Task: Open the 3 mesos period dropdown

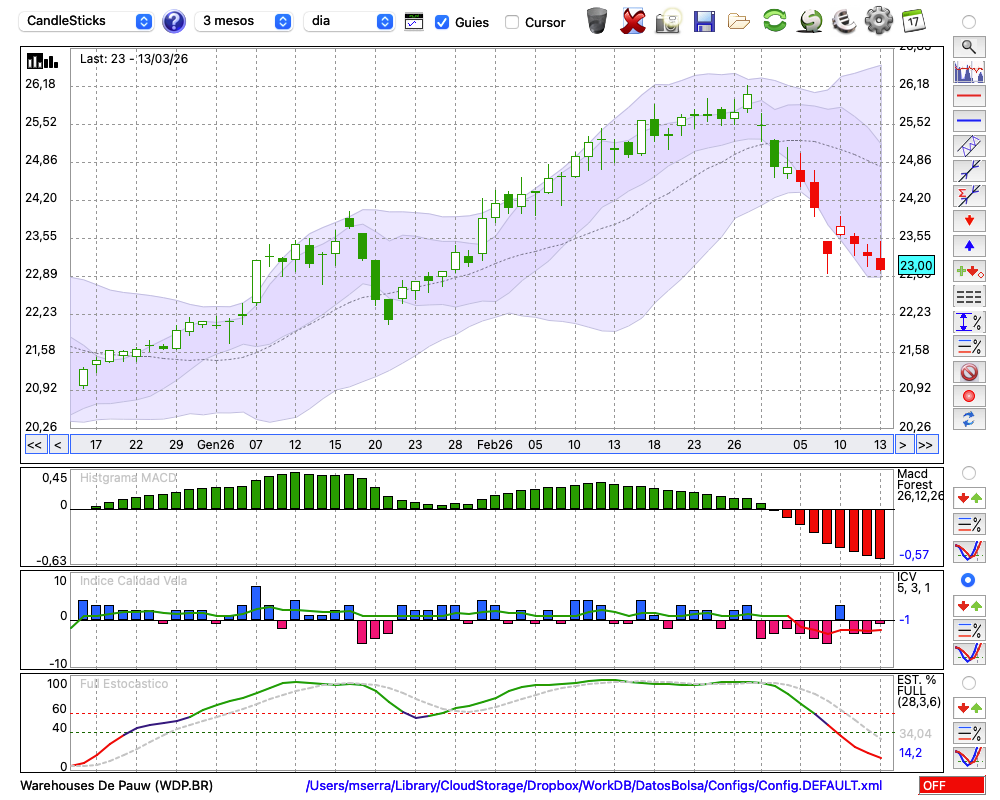Action: tap(243, 21)
